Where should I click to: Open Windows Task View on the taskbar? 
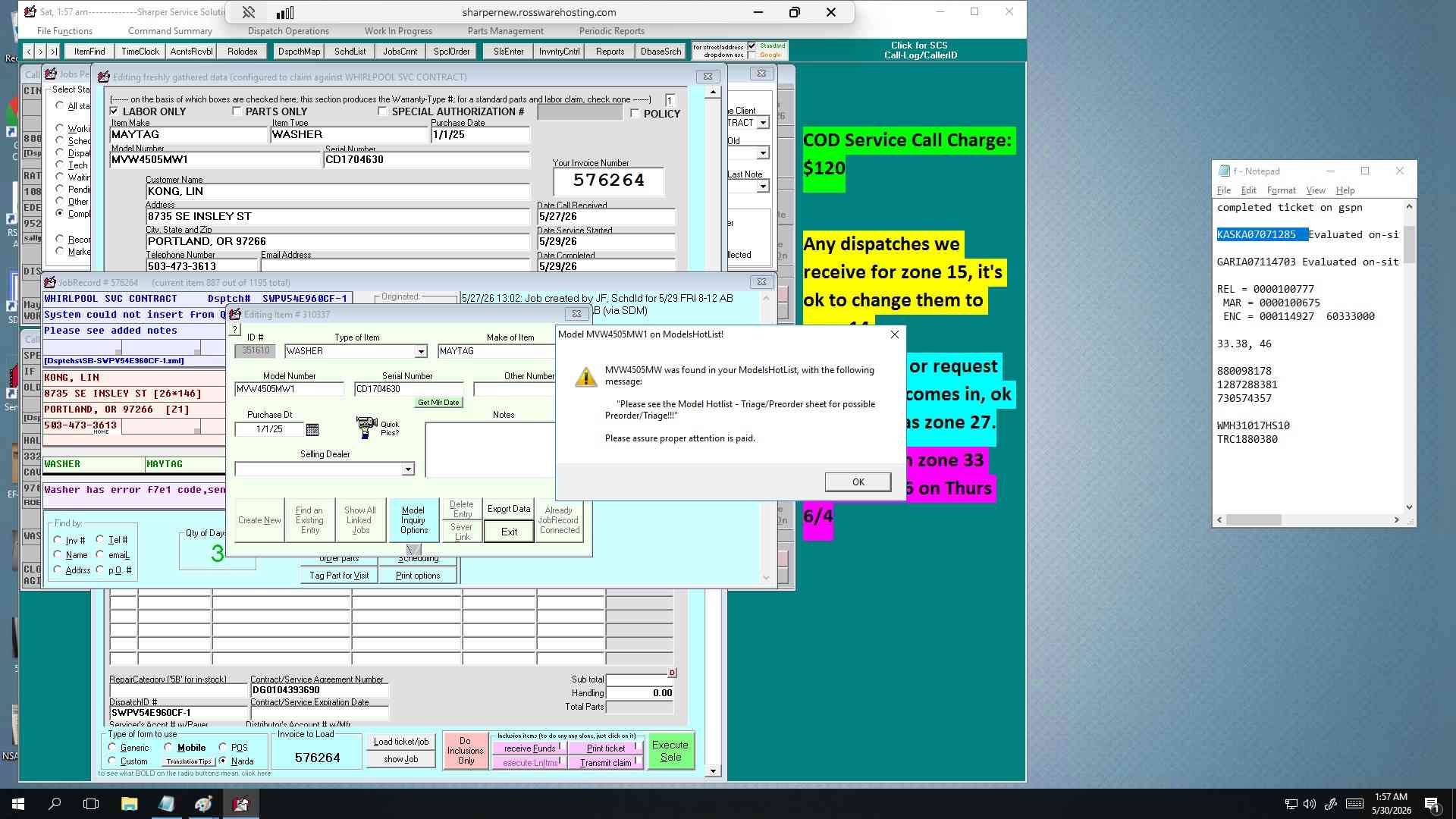click(x=91, y=804)
